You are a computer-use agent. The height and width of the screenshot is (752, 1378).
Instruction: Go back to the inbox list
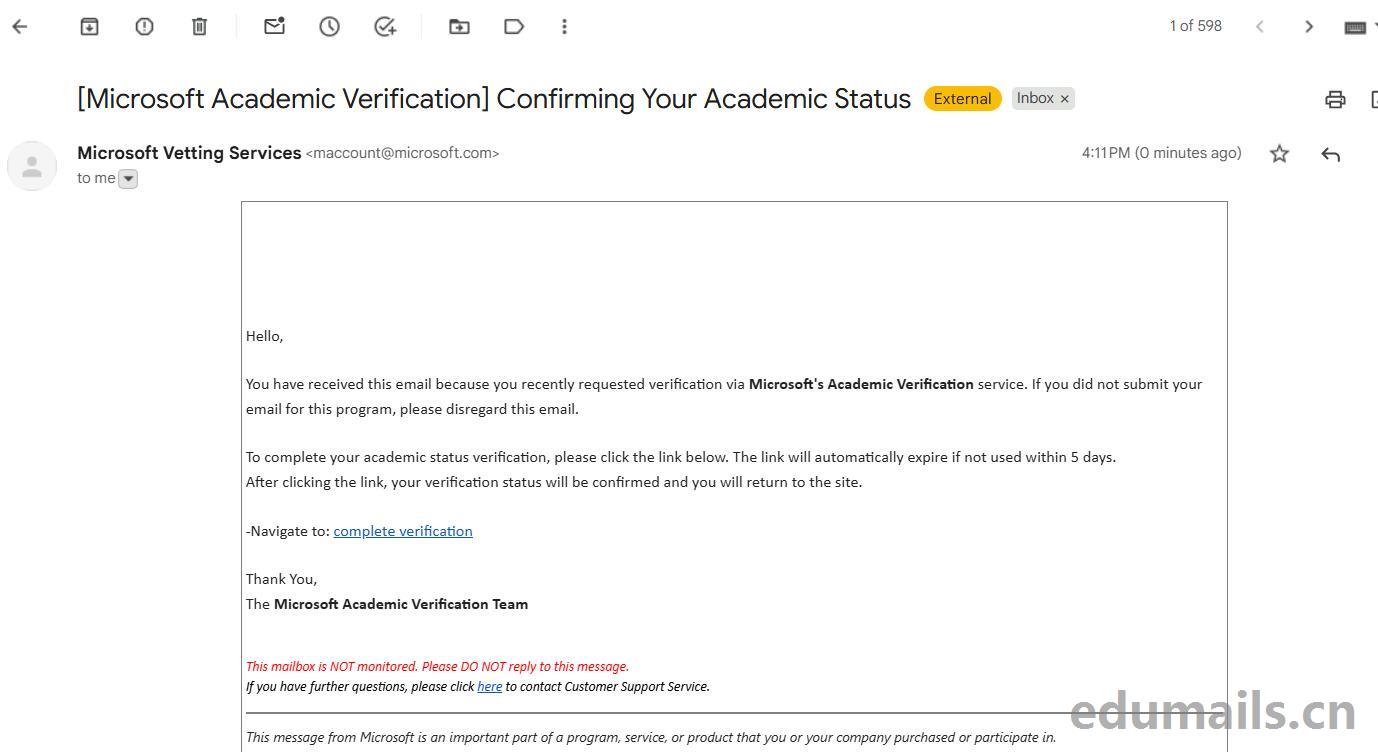point(20,27)
